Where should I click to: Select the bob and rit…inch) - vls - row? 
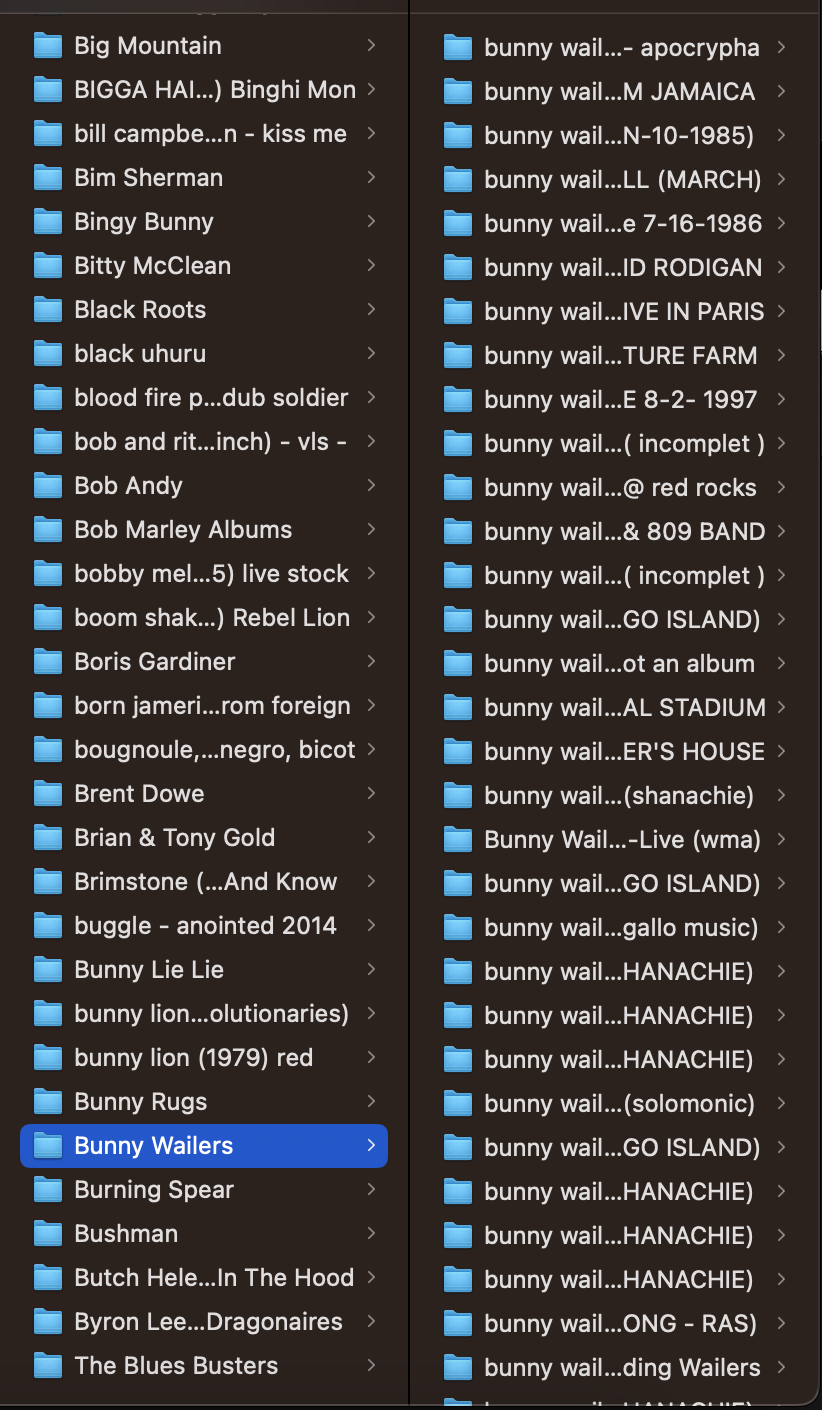(x=204, y=442)
